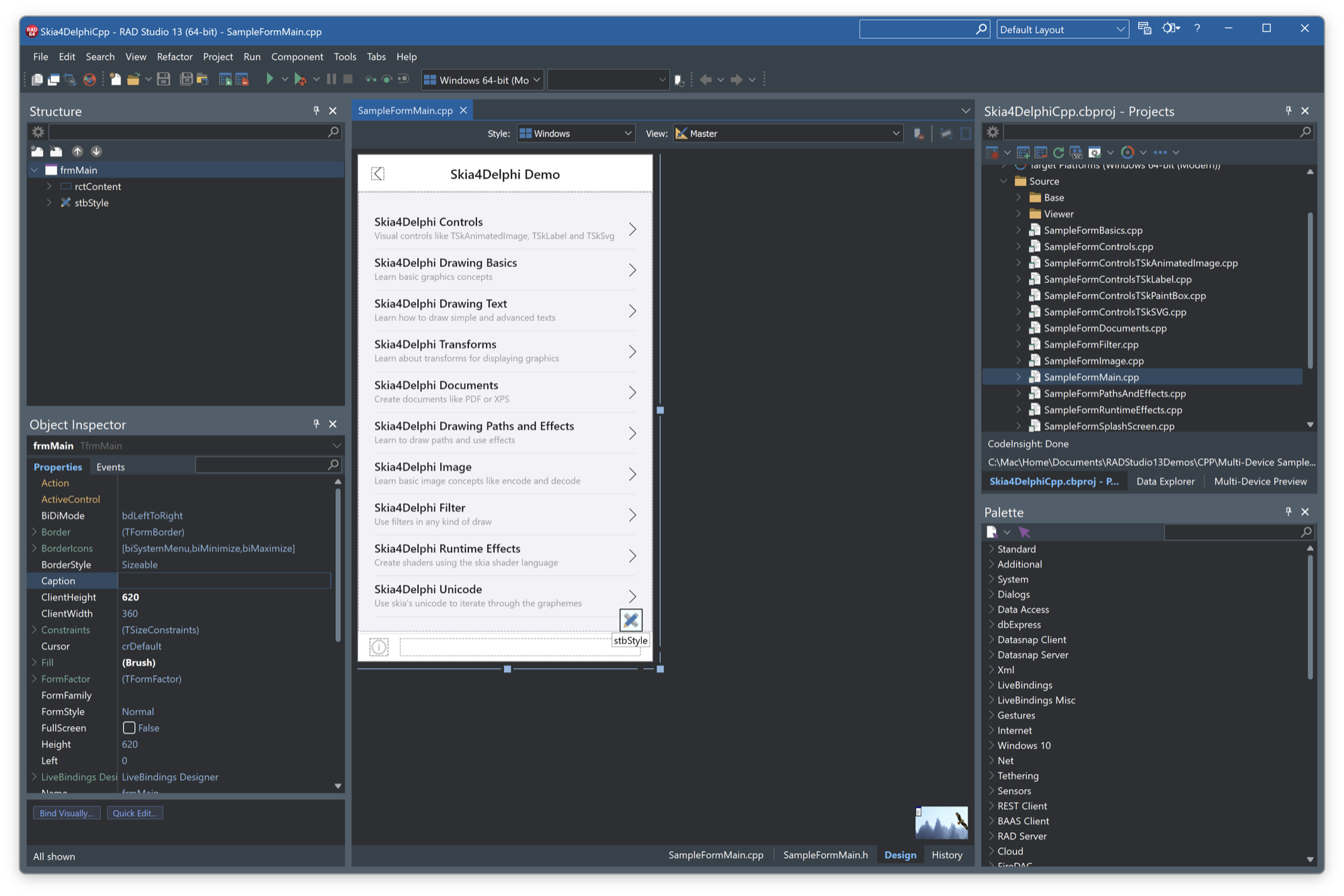Viewport: 1344px width, 896px height.
Task: Open the Windows 64-bit platform dropdown
Action: coord(482,80)
